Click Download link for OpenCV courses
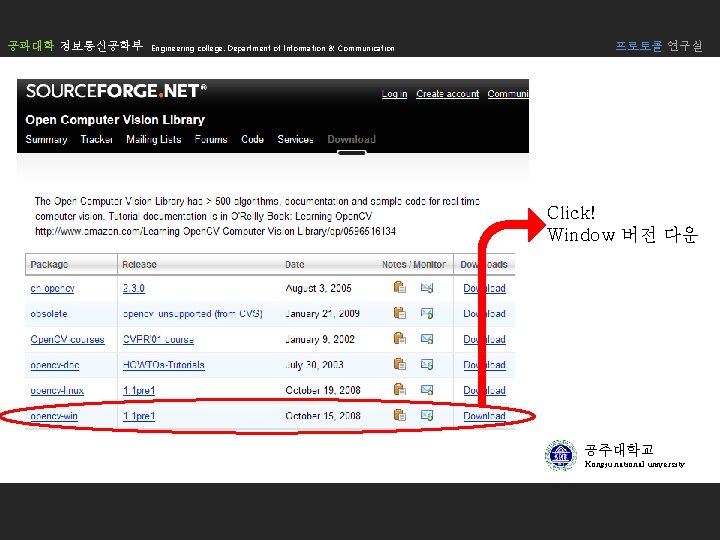720x540 pixels. (x=484, y=339)
